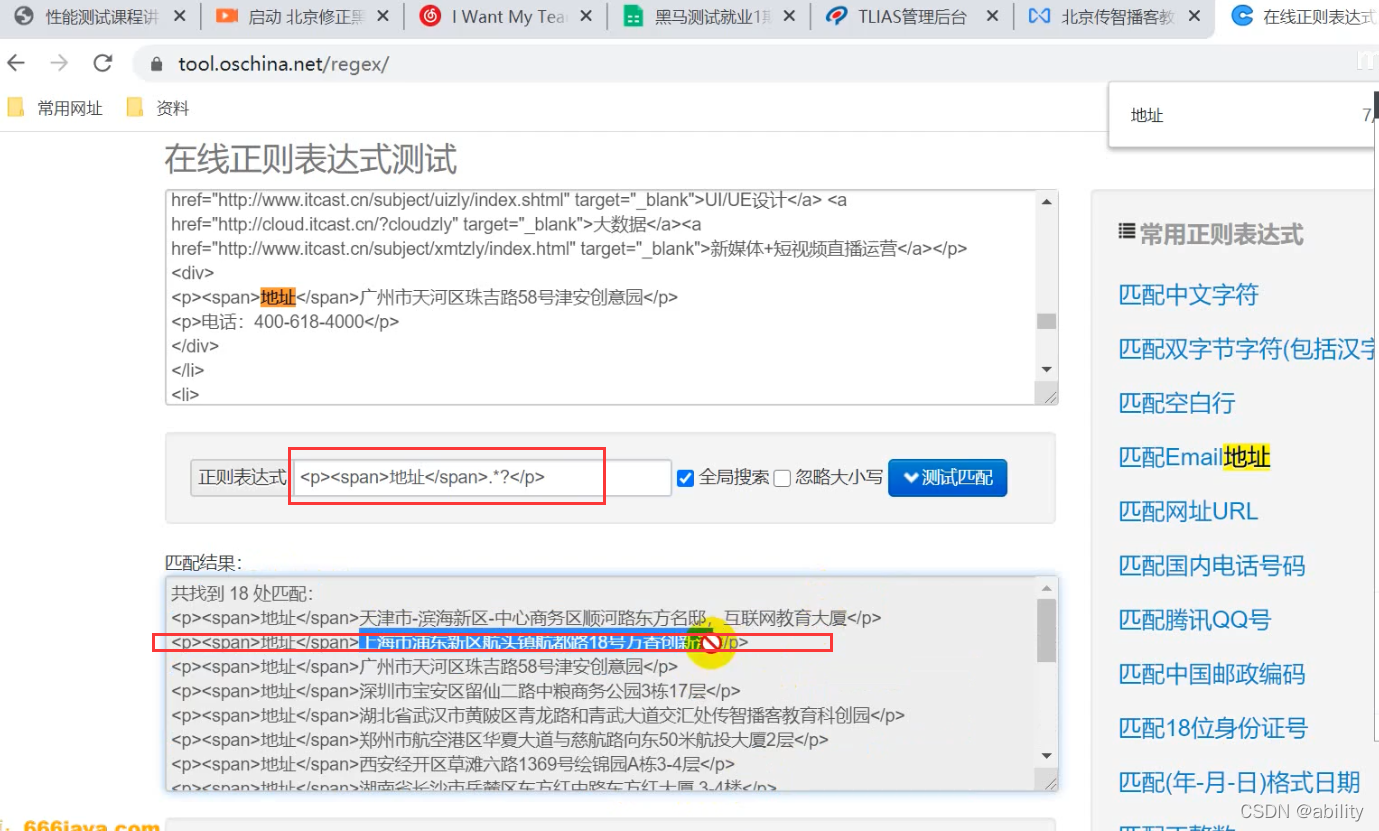Click the 测试匹配 button

(x=947, y=478)
